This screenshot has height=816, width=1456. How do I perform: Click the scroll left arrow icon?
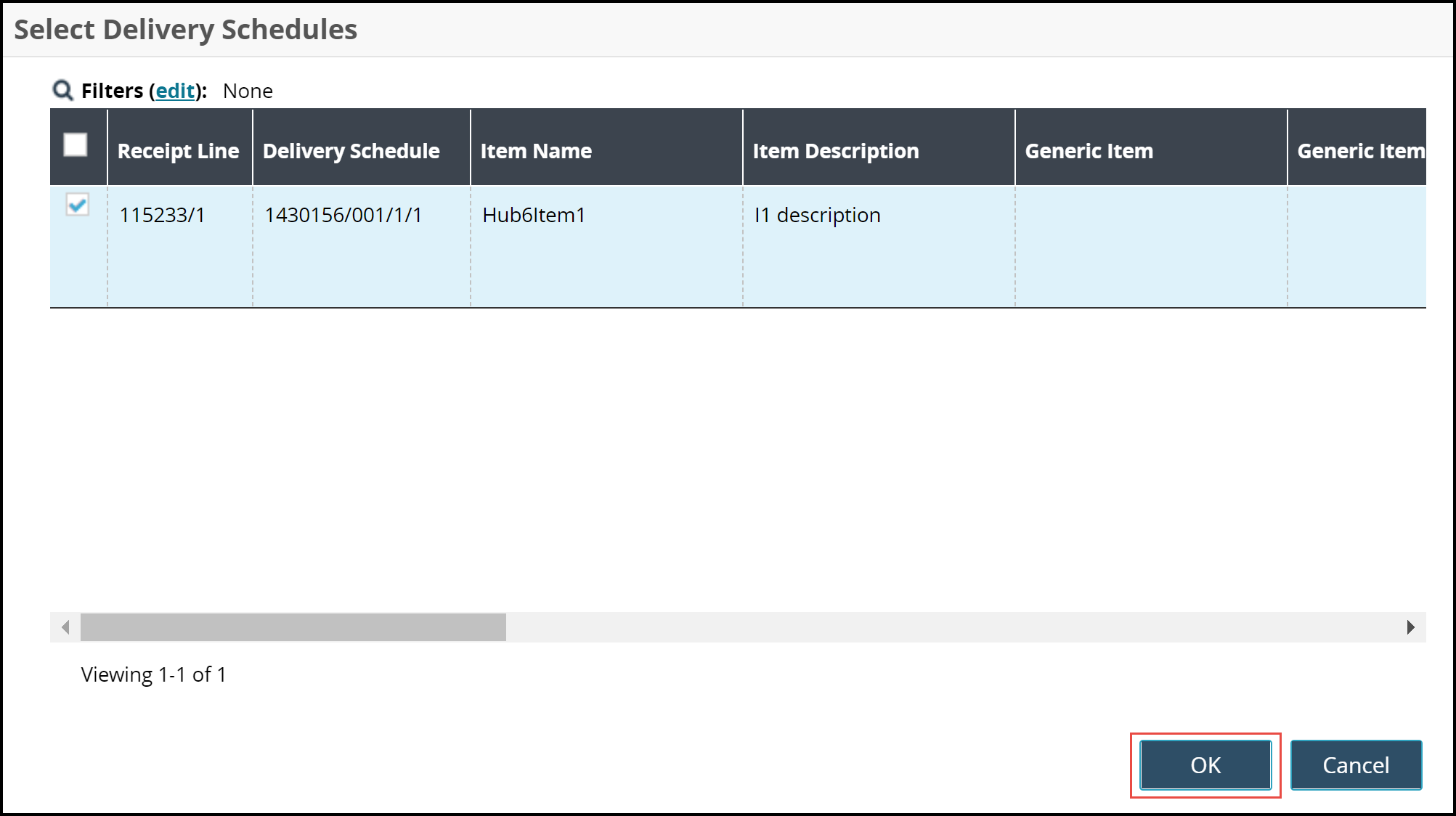click(x=65, y=627)
